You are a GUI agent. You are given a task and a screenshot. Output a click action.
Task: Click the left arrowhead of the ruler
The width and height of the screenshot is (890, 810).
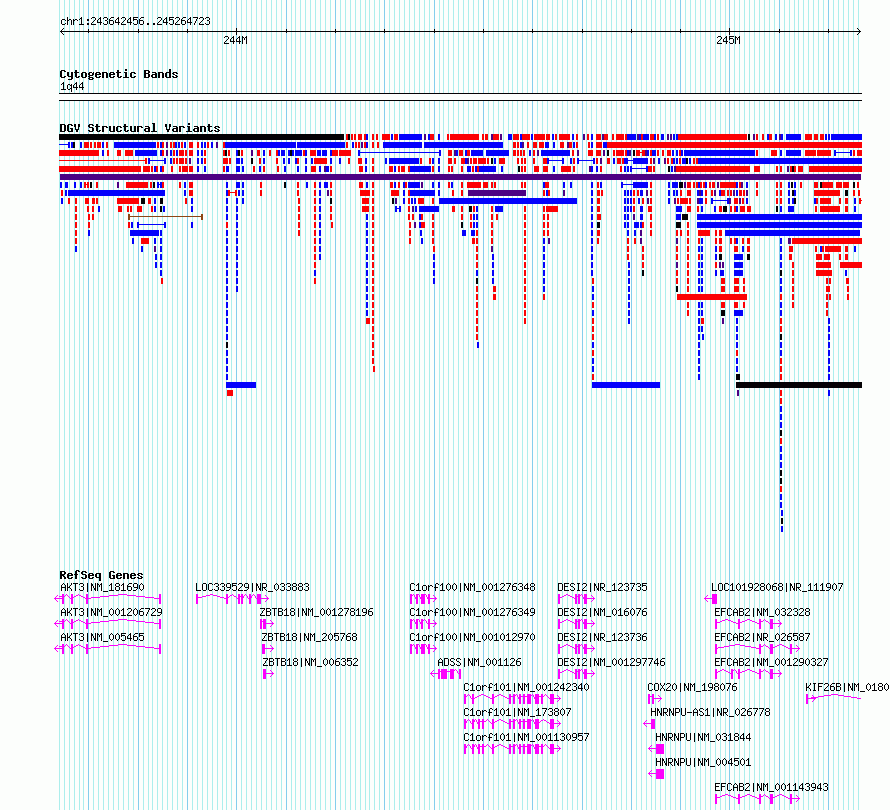[62, 32]
